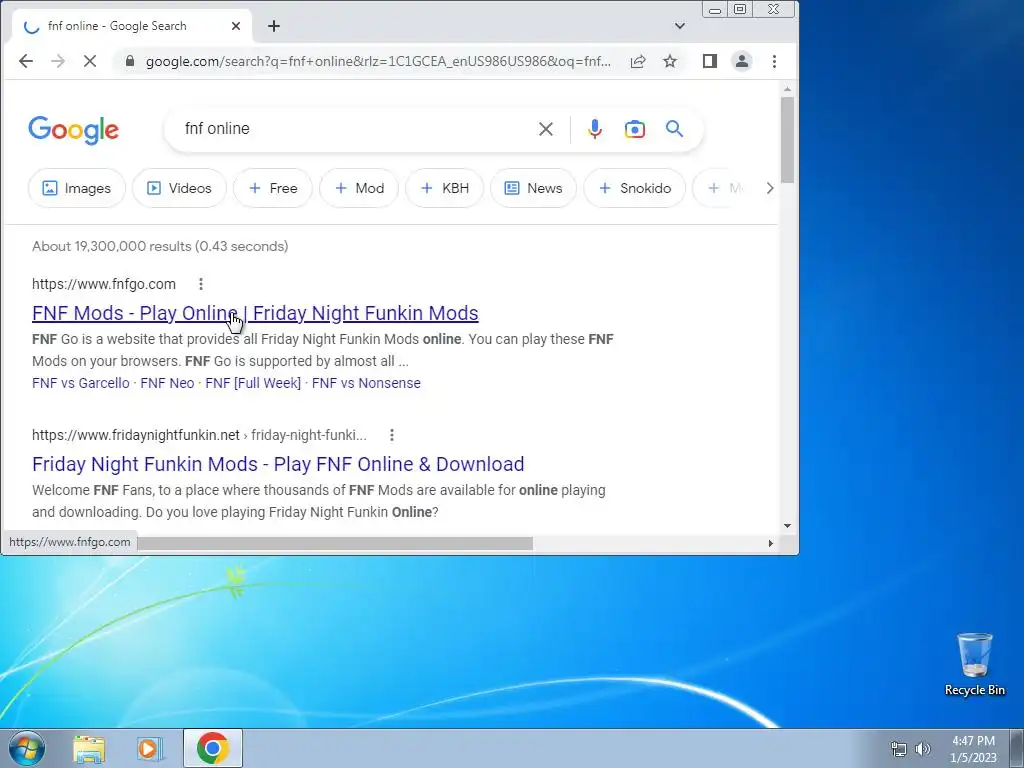This screenshot has height=768, width=1024.
Task: View site info via the padlock icon
Action: pos(130,61)
